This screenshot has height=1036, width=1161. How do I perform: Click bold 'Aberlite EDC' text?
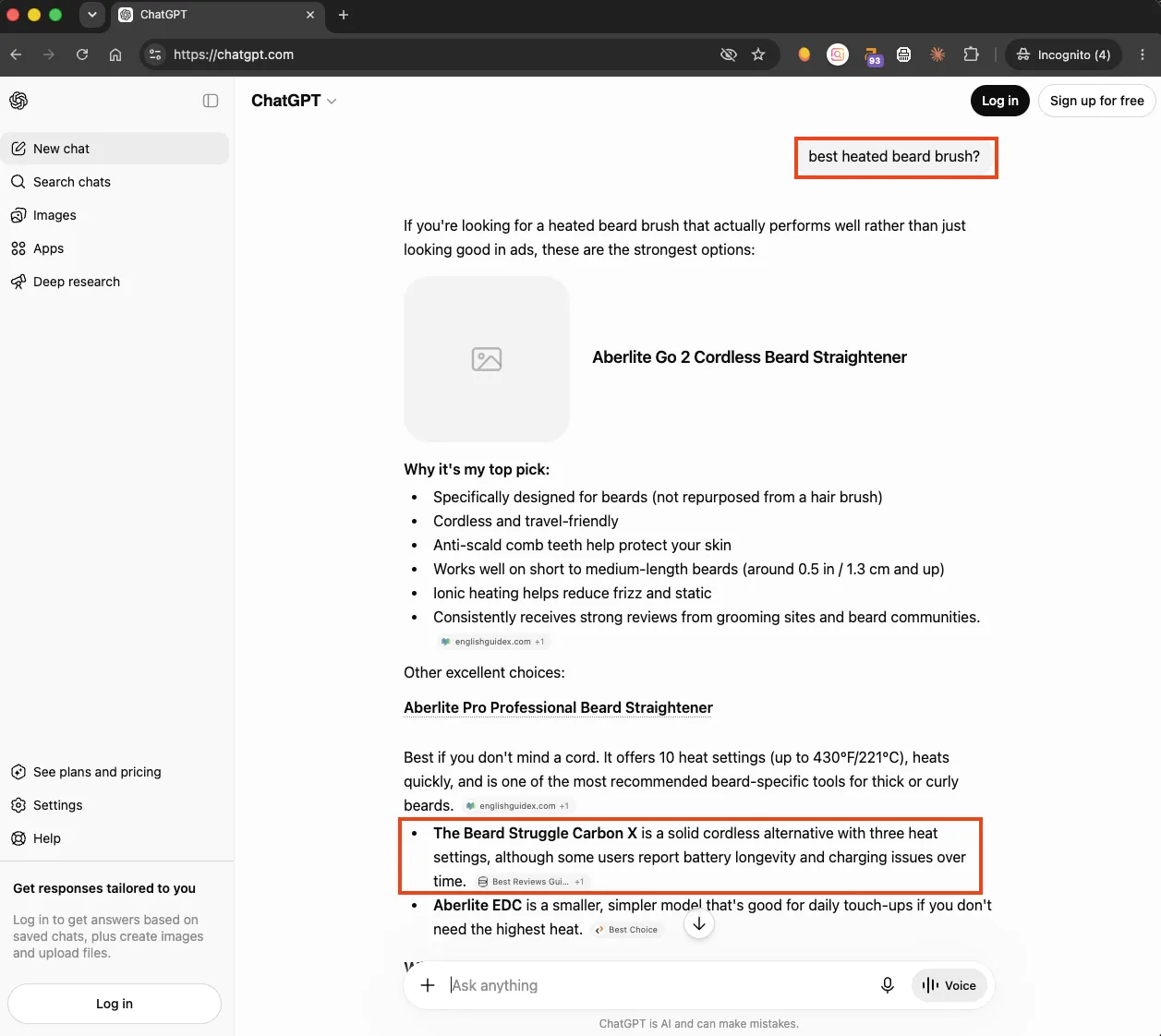(x=478, y=905)
